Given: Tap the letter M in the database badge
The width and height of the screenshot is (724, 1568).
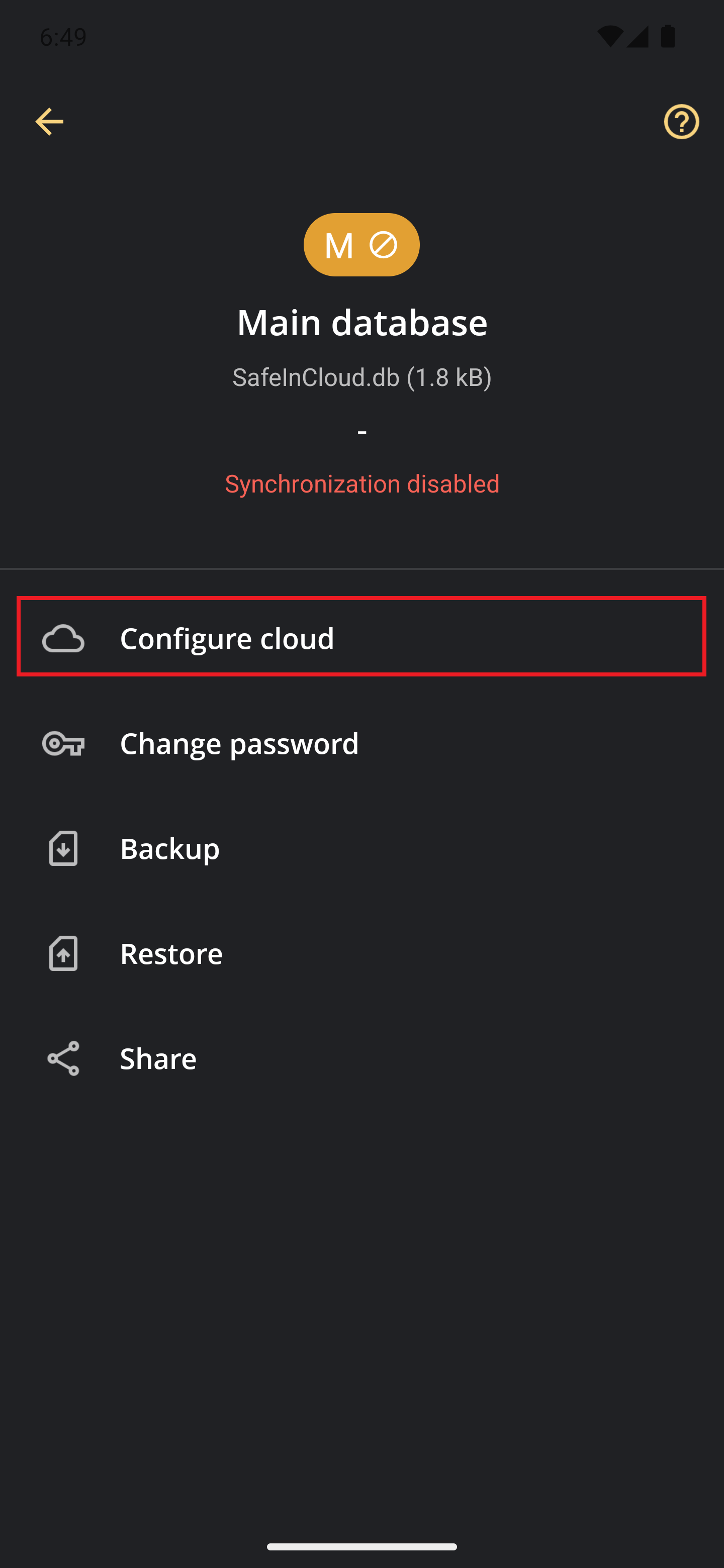Looking at the screenshot, I should 338,246.
